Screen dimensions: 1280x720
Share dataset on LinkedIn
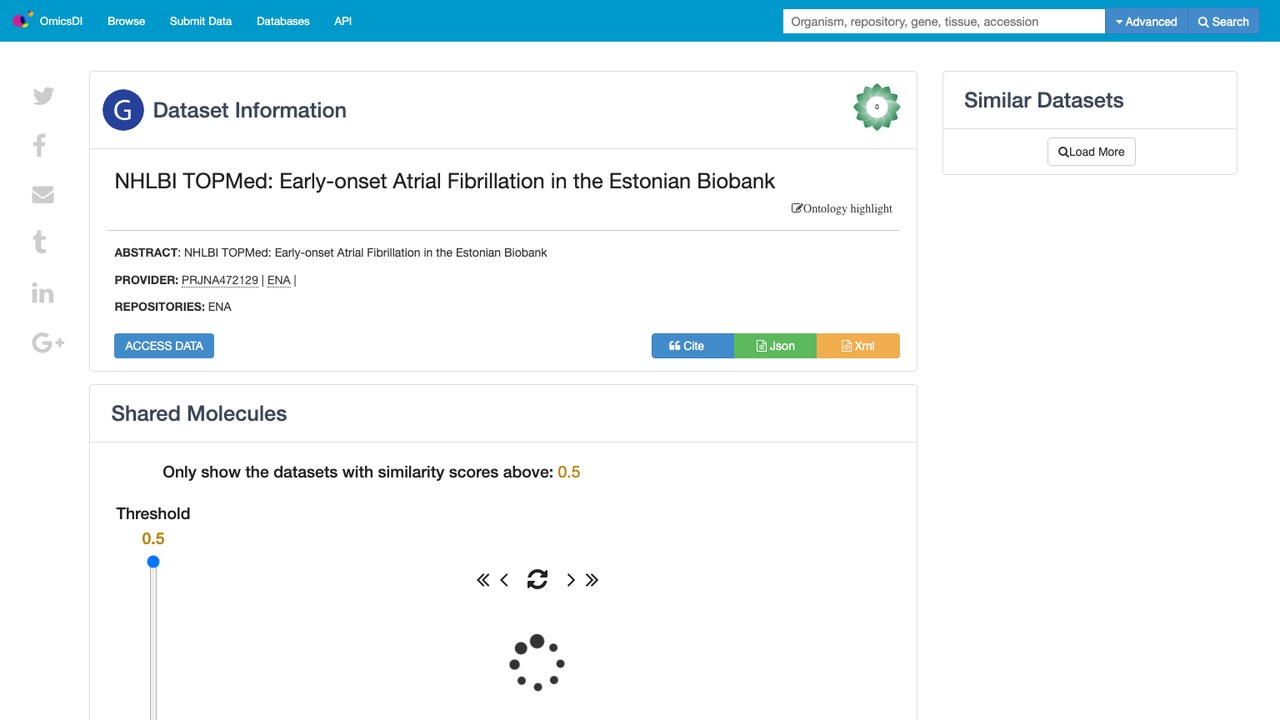coord(43,292)
